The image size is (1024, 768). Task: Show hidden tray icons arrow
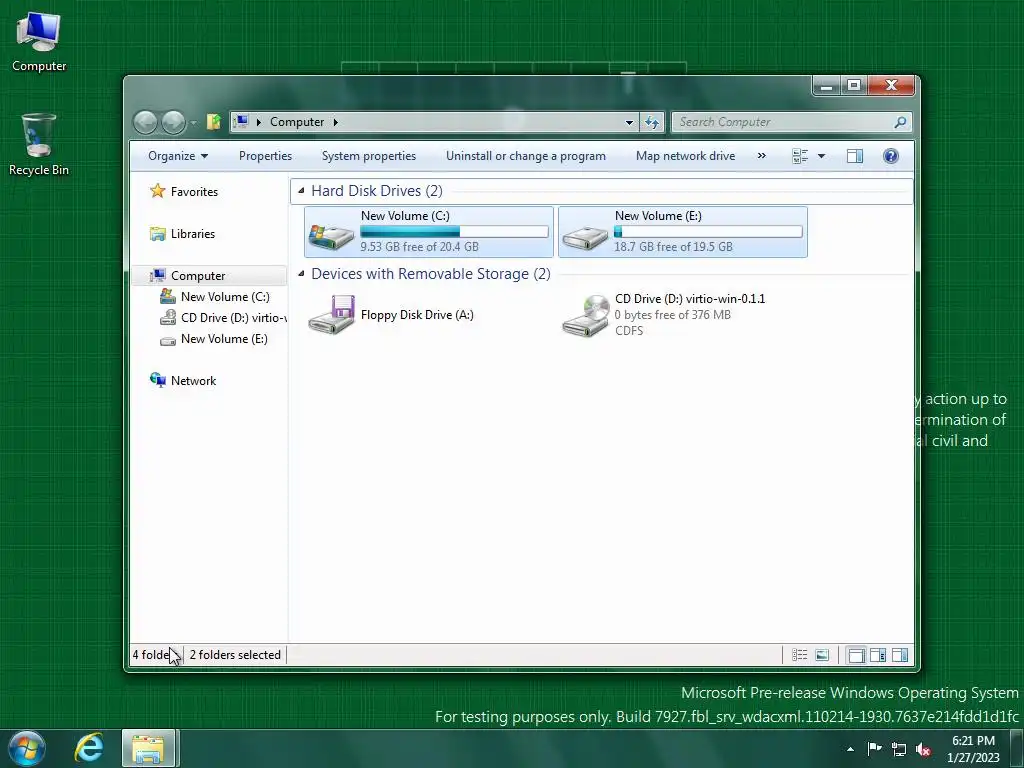tap(850, 749)
